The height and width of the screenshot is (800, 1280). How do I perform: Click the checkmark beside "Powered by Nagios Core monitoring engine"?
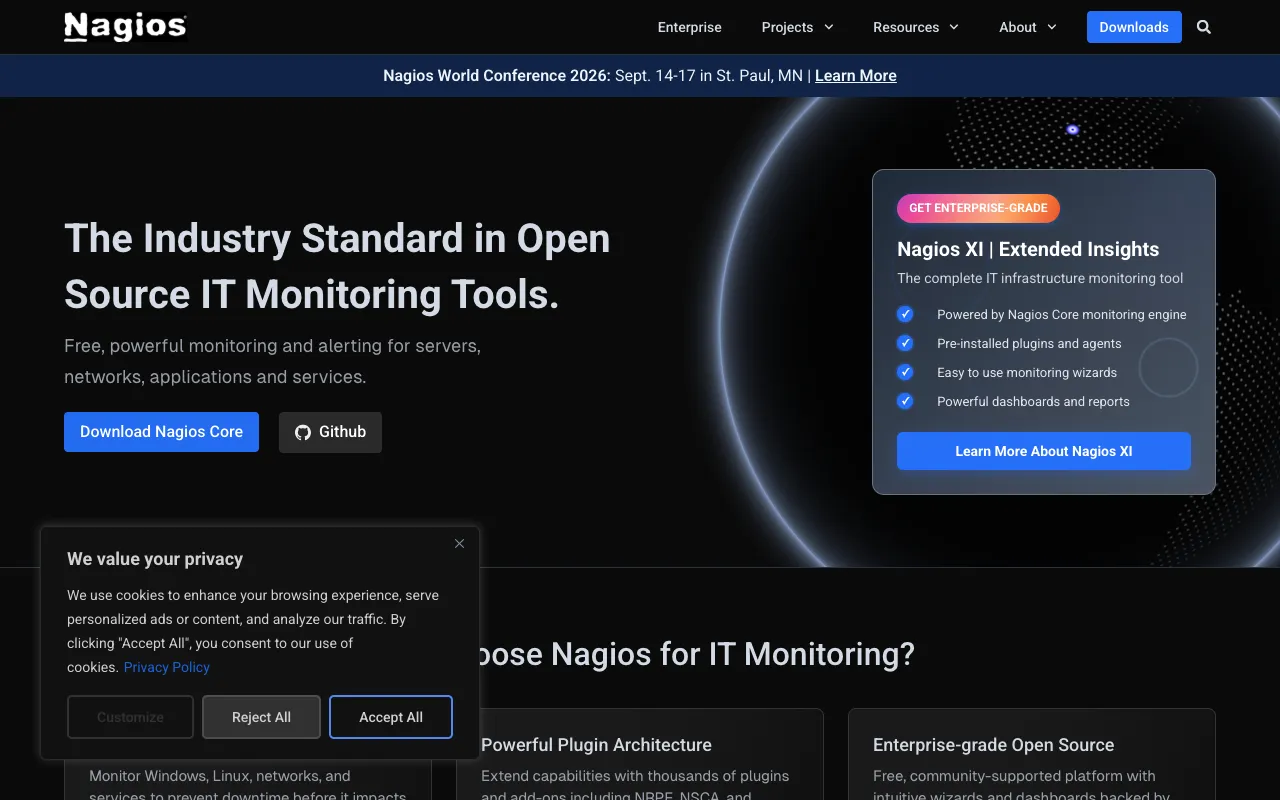905,314
